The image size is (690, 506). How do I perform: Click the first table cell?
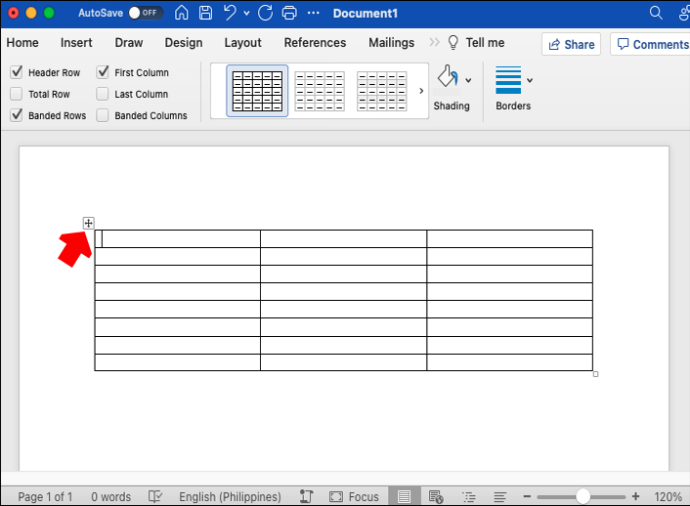tap(177, 238)
